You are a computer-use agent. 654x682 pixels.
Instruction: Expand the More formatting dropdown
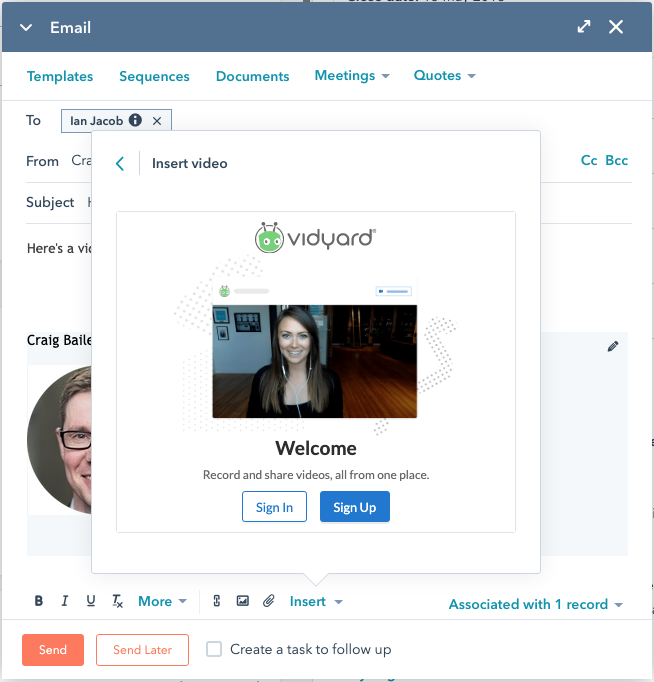point(162,601)
